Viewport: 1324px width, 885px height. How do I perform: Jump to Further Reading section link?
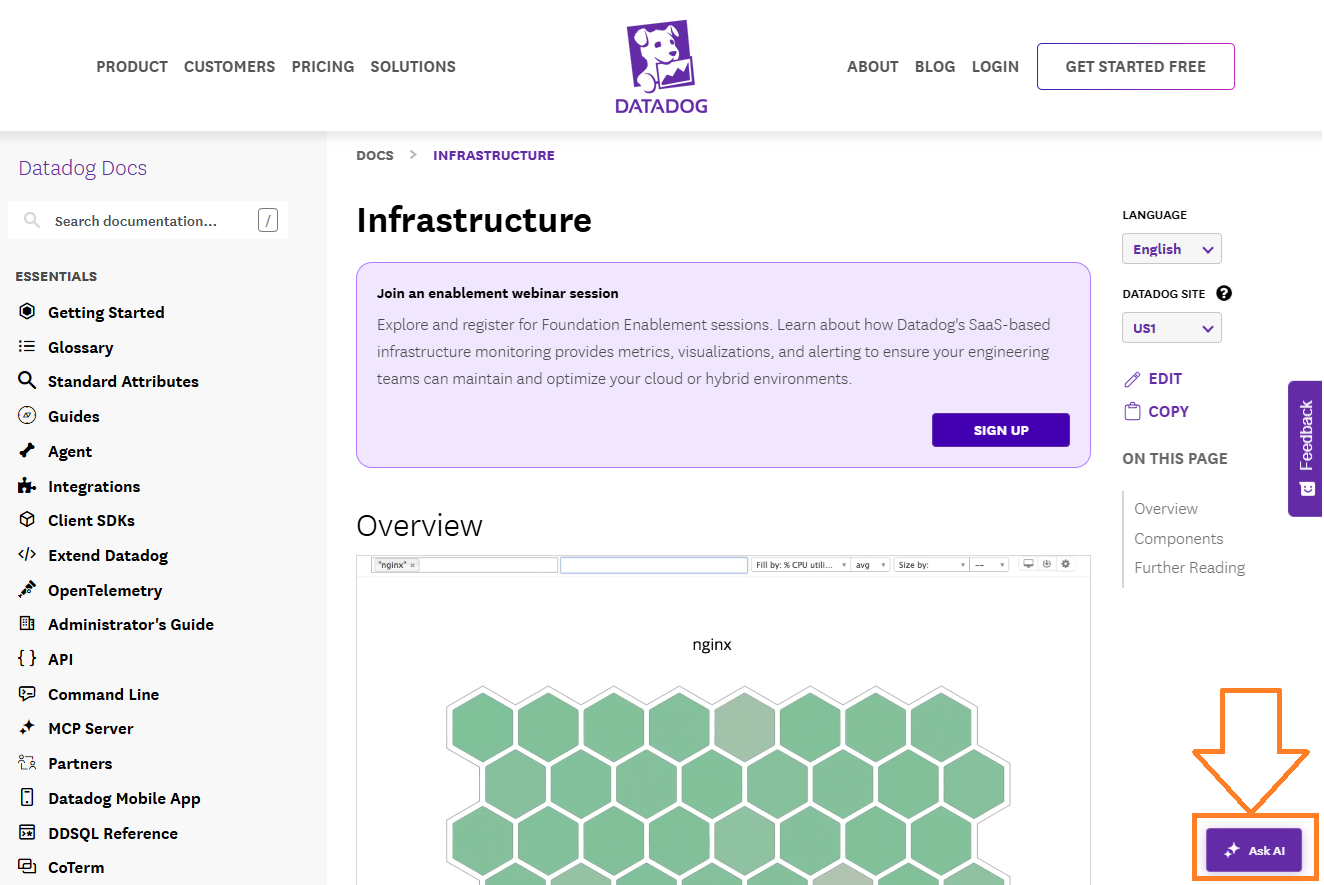tap(1190, 568)
